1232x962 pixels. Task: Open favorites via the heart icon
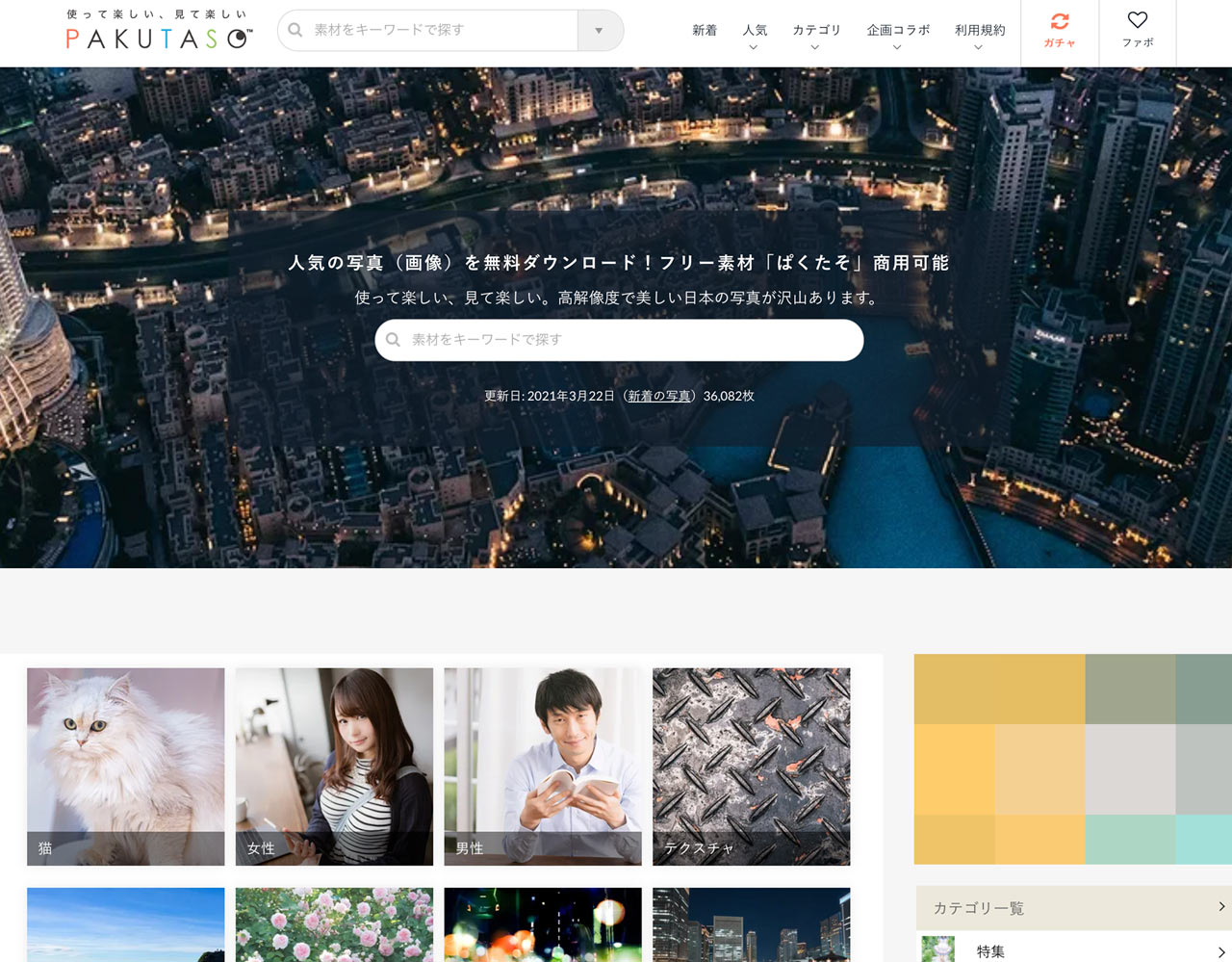tap(1137, 20)
